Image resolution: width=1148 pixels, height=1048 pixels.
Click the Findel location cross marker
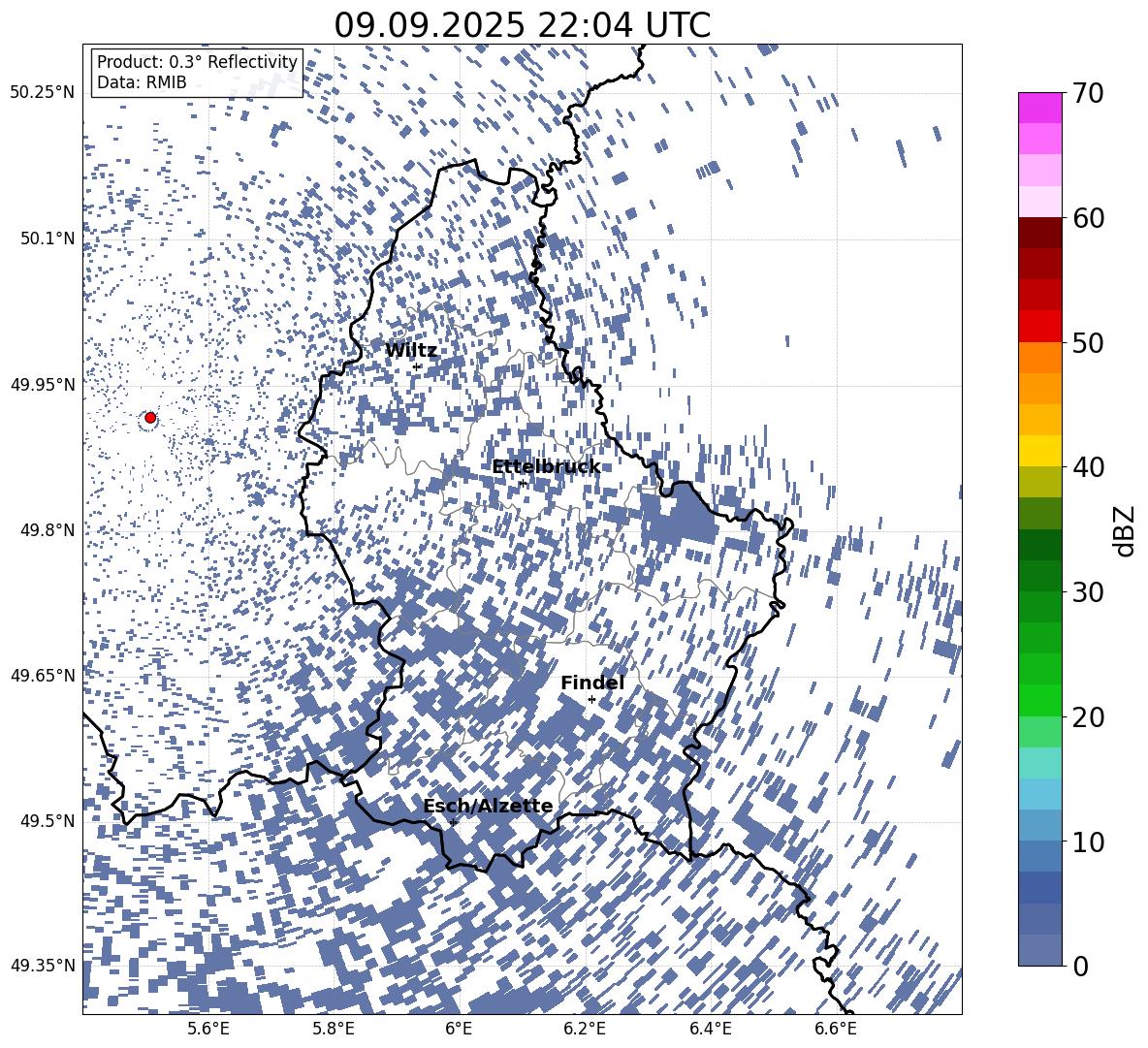click(591, 700)
